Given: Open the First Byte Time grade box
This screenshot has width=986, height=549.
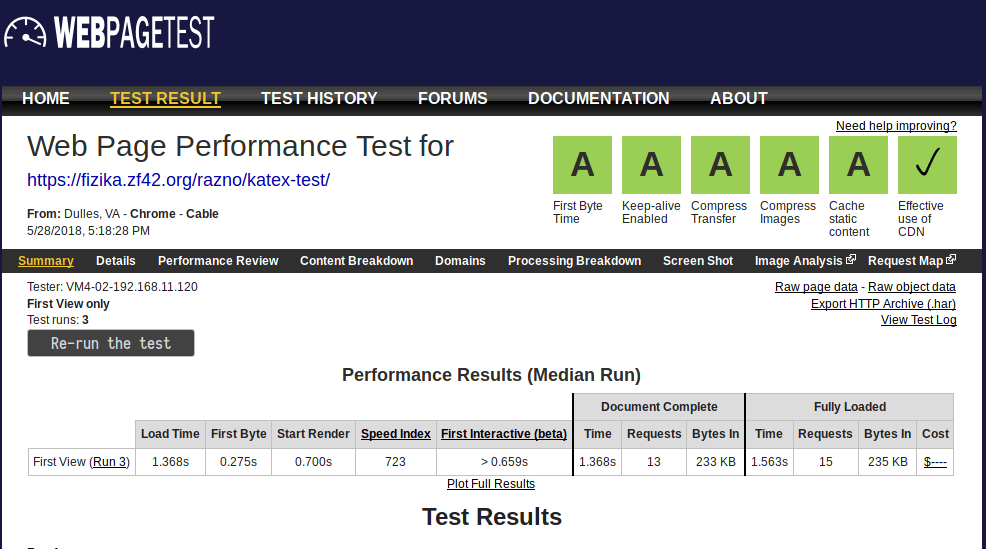Looking at the screenshot, I should pyautogui.click(x=582, y=165).
